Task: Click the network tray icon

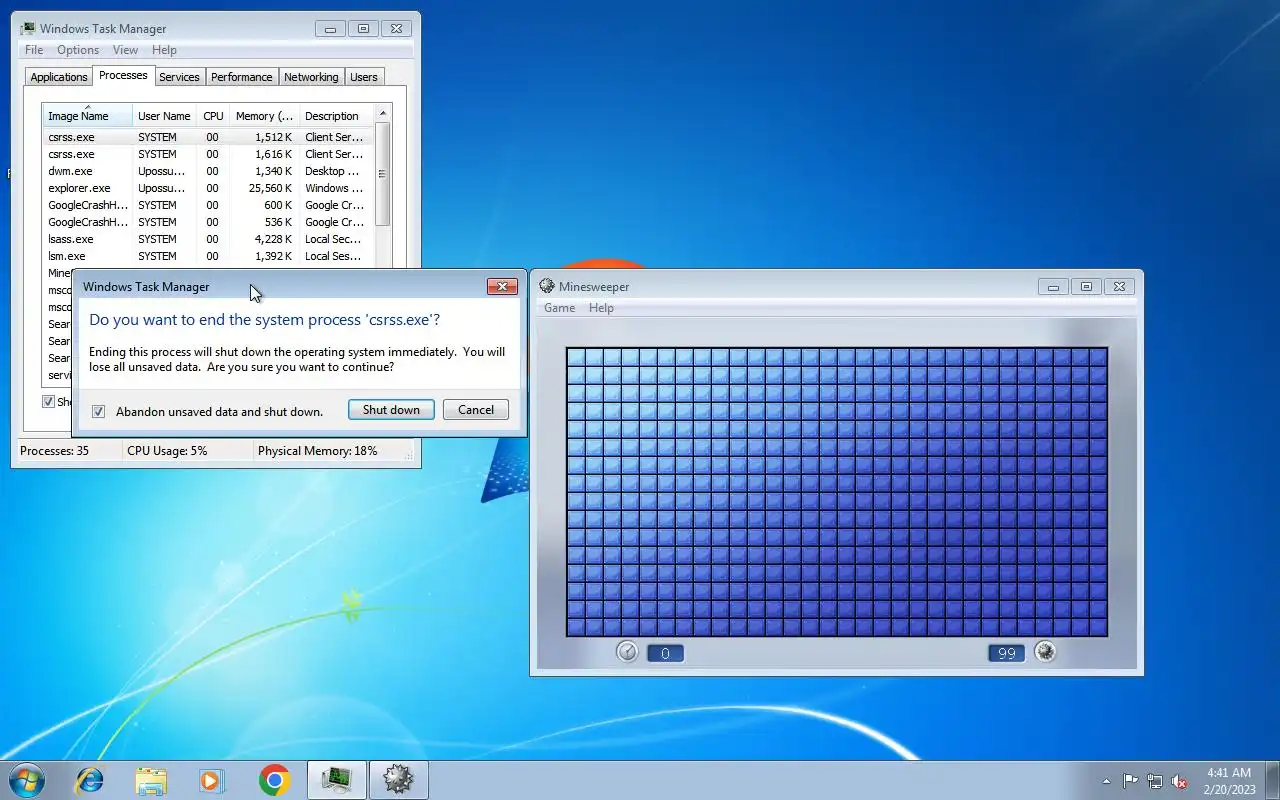Action: coord(1155,781)
